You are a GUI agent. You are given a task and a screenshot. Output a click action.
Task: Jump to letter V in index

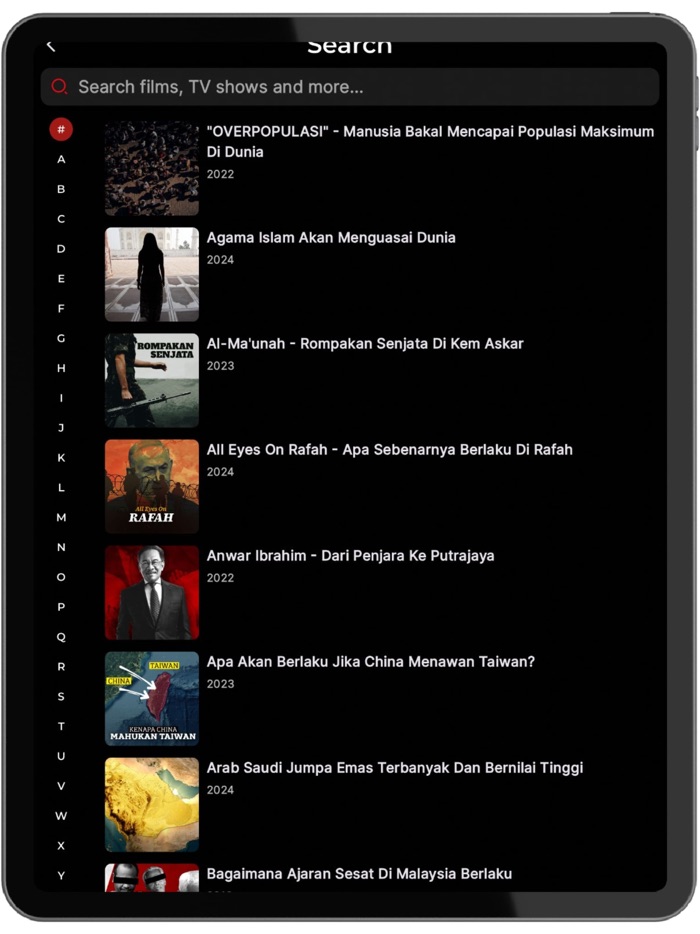[61, 786]
